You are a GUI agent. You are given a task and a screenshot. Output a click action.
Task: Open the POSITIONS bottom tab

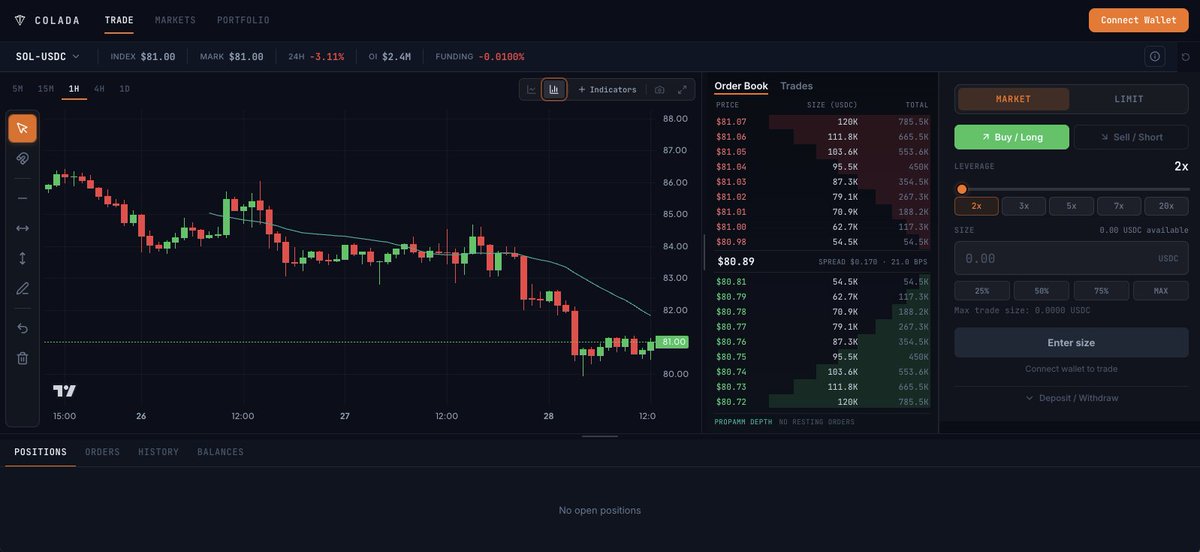[40, 452]
